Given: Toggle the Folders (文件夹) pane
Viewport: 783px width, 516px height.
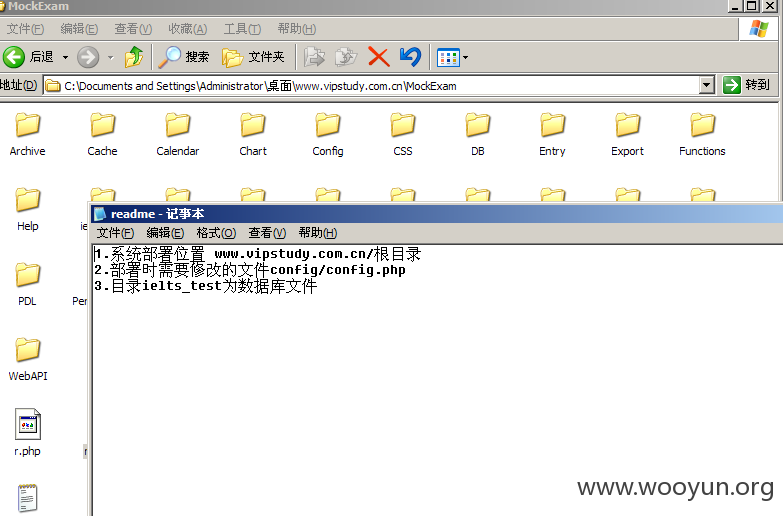Looking at the screenshot, I should (253, 57).
